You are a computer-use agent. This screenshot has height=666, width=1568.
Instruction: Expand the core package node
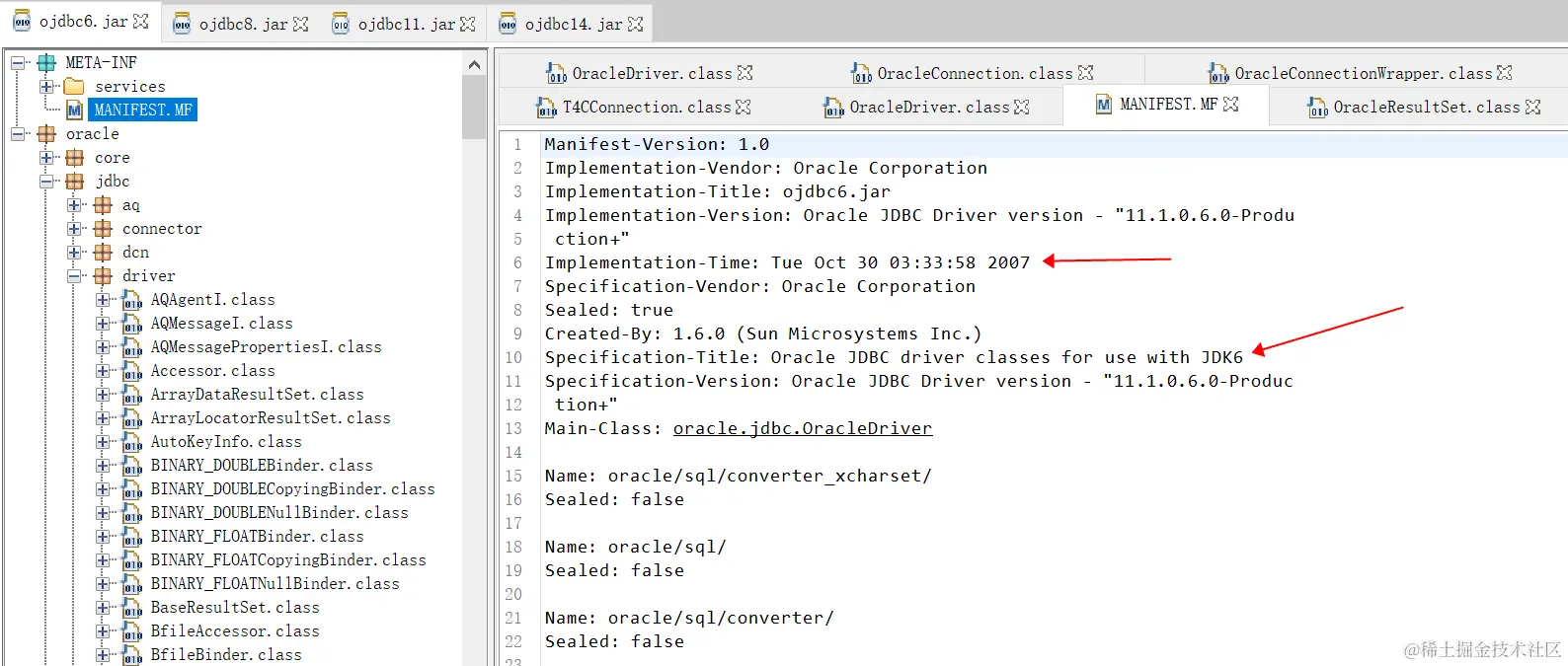coord(46,158)
